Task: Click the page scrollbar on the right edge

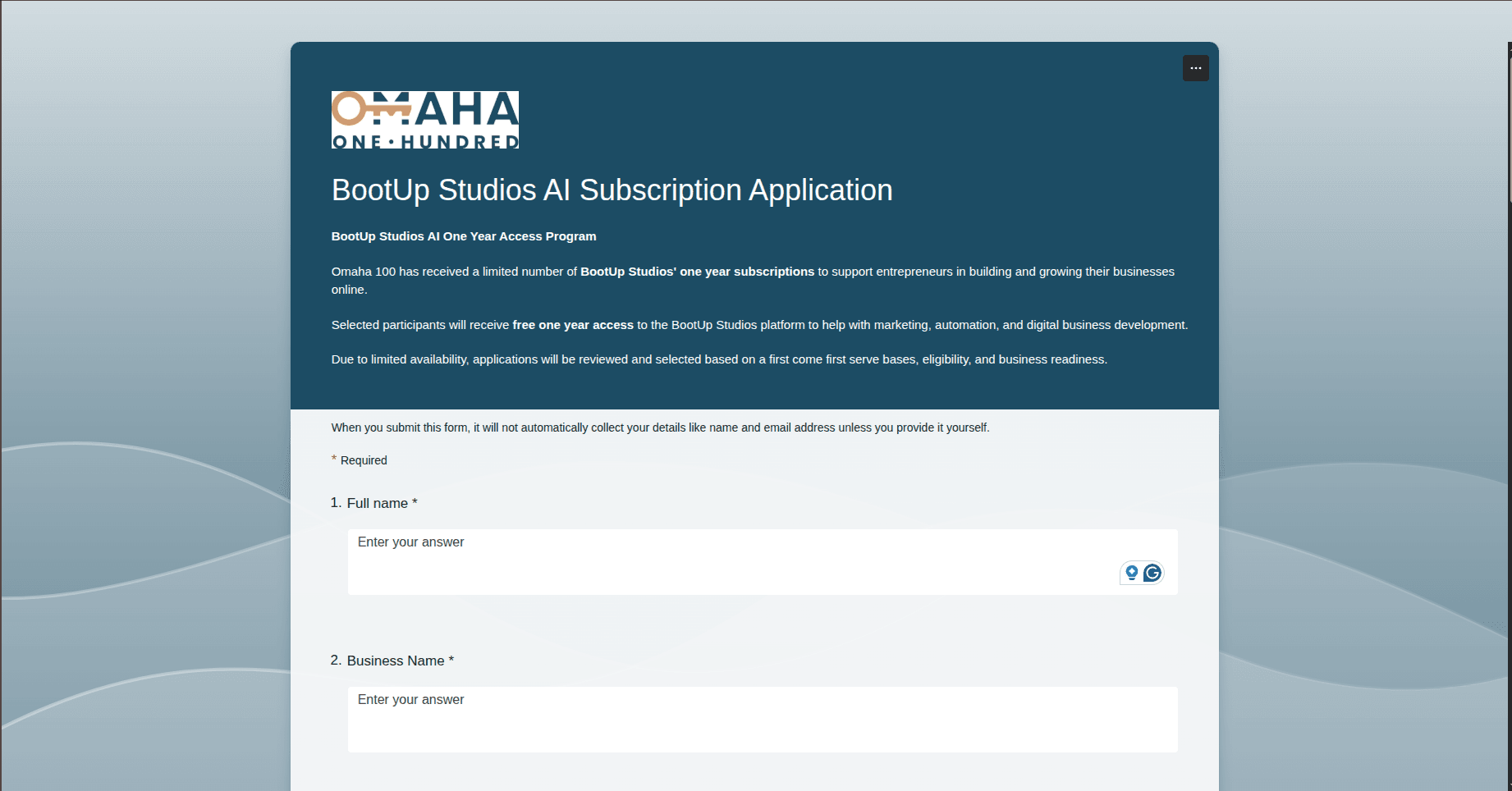Action: (x=1510, y=123)
